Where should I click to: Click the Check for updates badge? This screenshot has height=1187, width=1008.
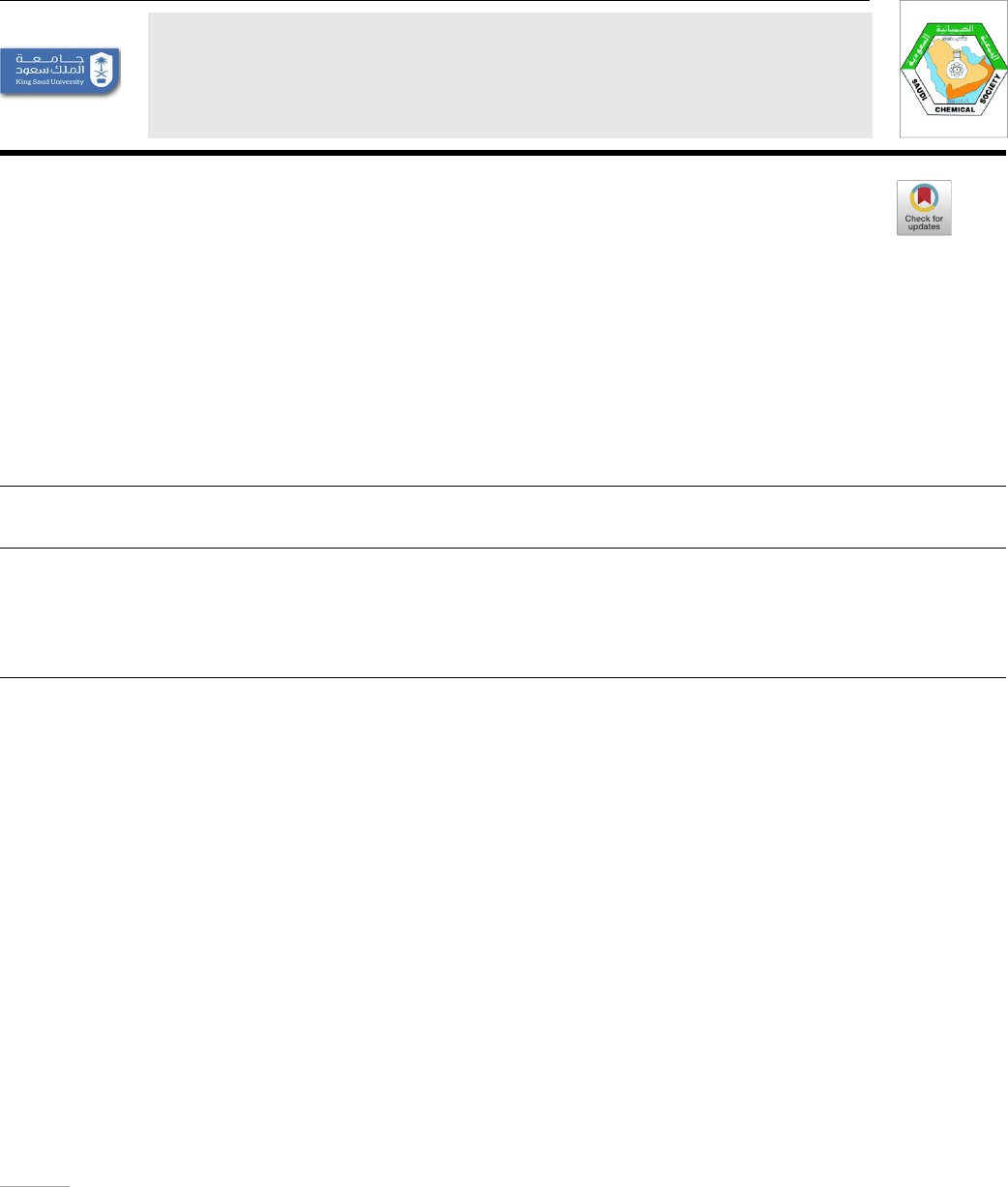[924, 208]
